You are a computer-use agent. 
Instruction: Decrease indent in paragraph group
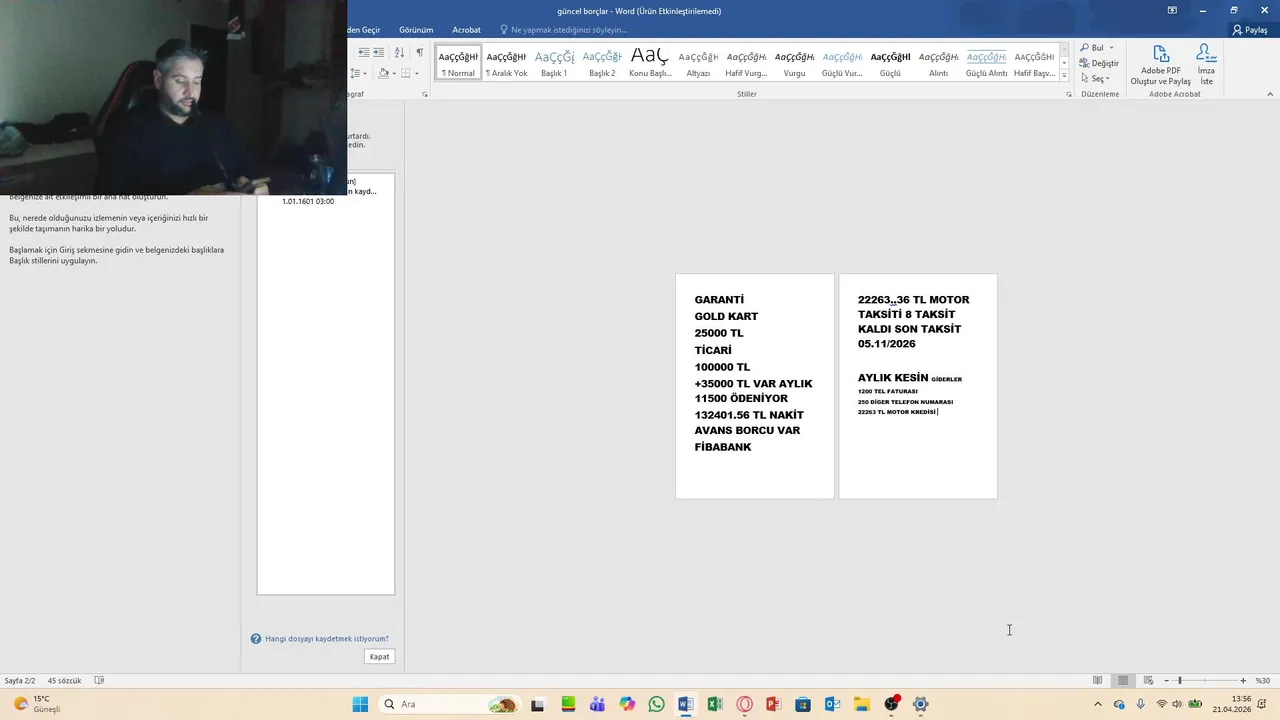(364, 52)
